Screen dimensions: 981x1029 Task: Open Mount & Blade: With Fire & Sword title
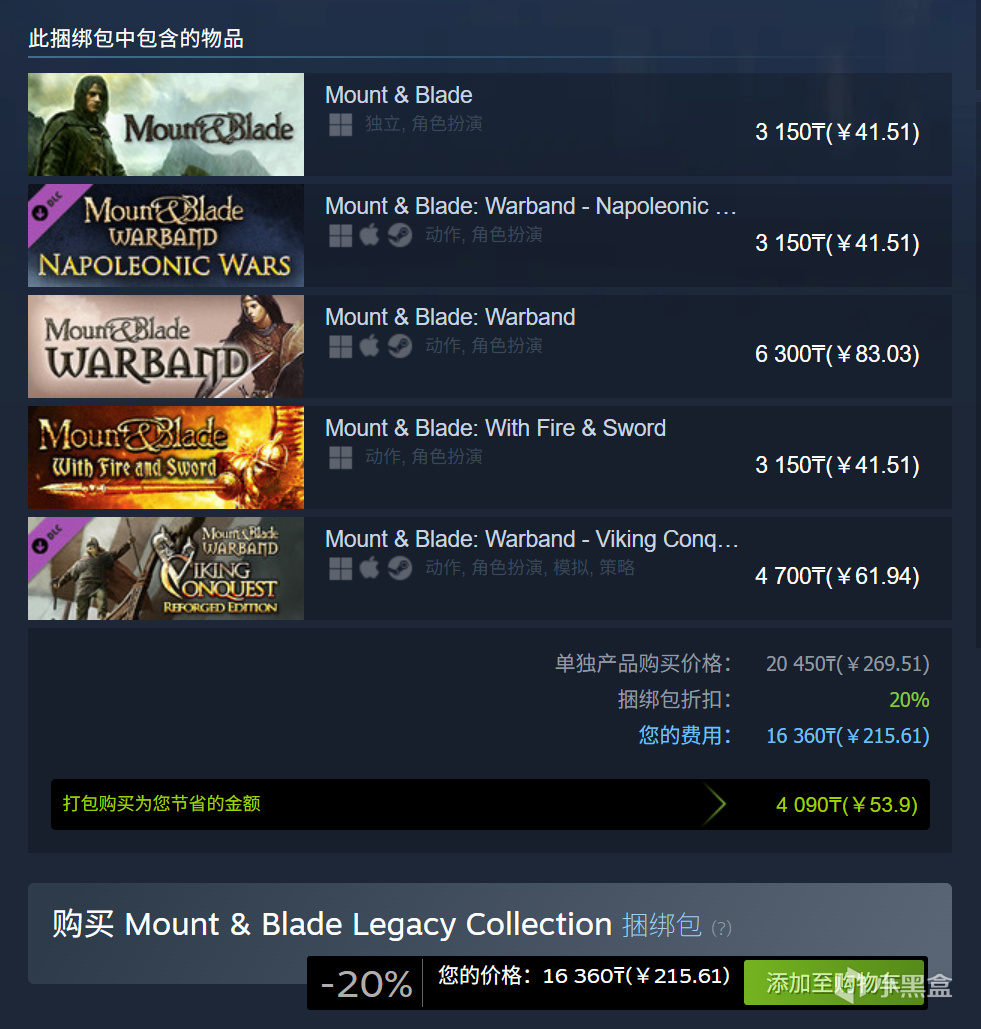pos(495,428)
